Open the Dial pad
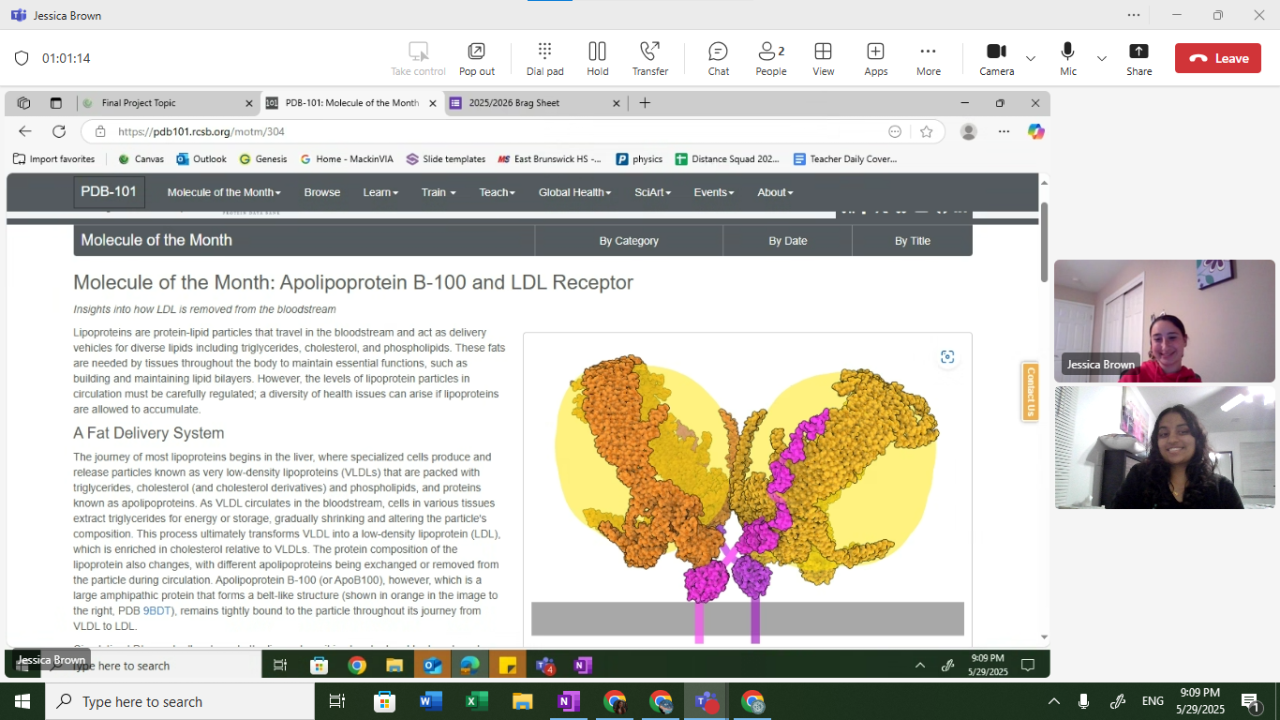1280x720 pixels. (544, 58)
